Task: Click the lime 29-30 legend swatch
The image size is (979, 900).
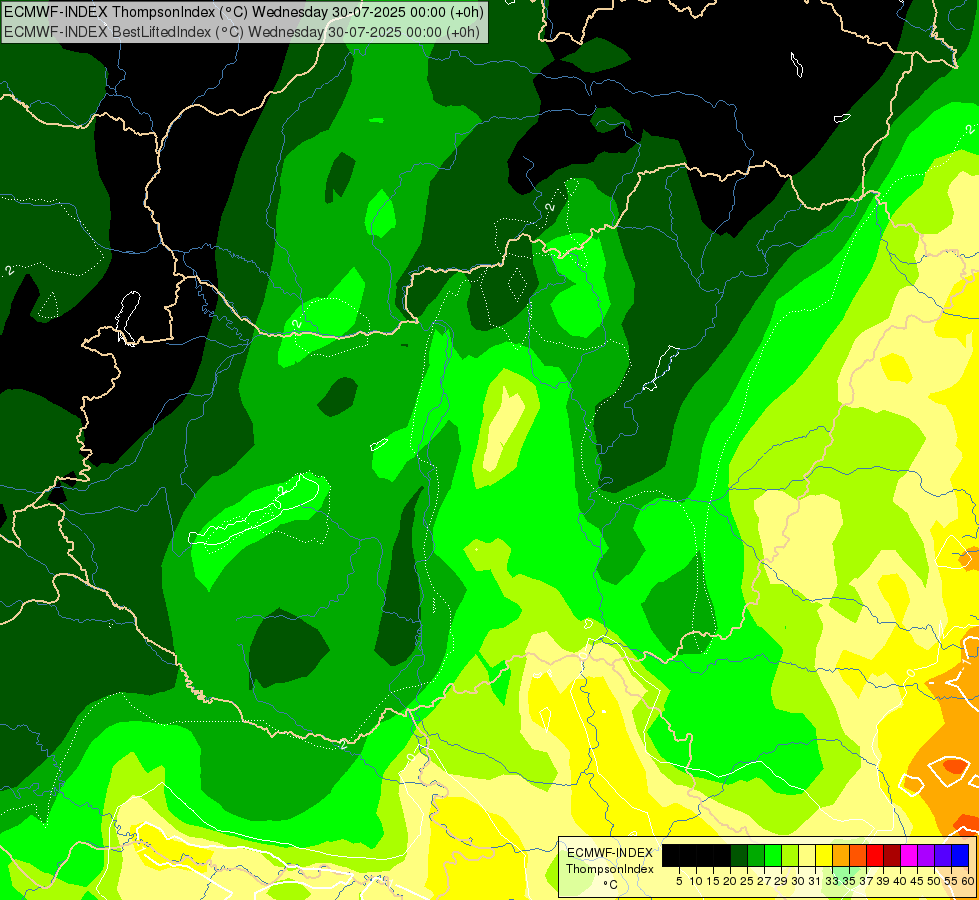Action: pyautogui.click(x=790, y=855)
